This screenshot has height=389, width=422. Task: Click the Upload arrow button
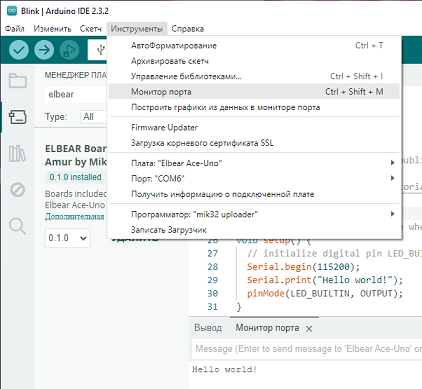[44, 50]
